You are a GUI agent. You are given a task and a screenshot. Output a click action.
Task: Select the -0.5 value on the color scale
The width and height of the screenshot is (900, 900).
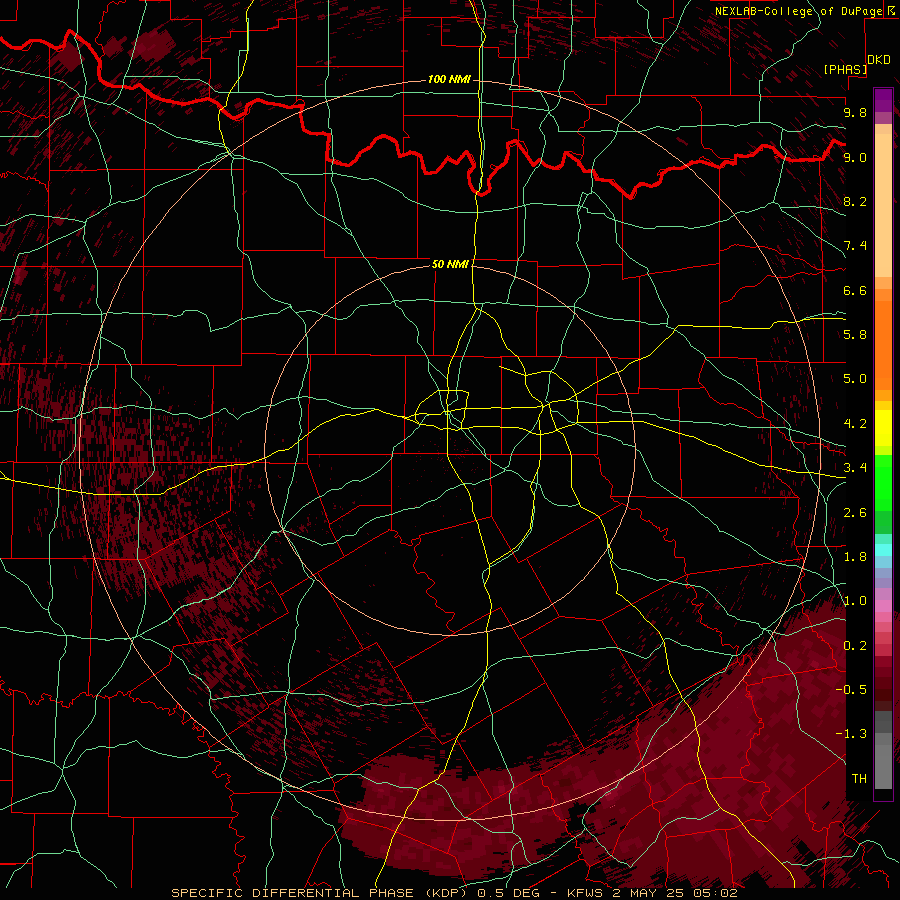point(851,690)
